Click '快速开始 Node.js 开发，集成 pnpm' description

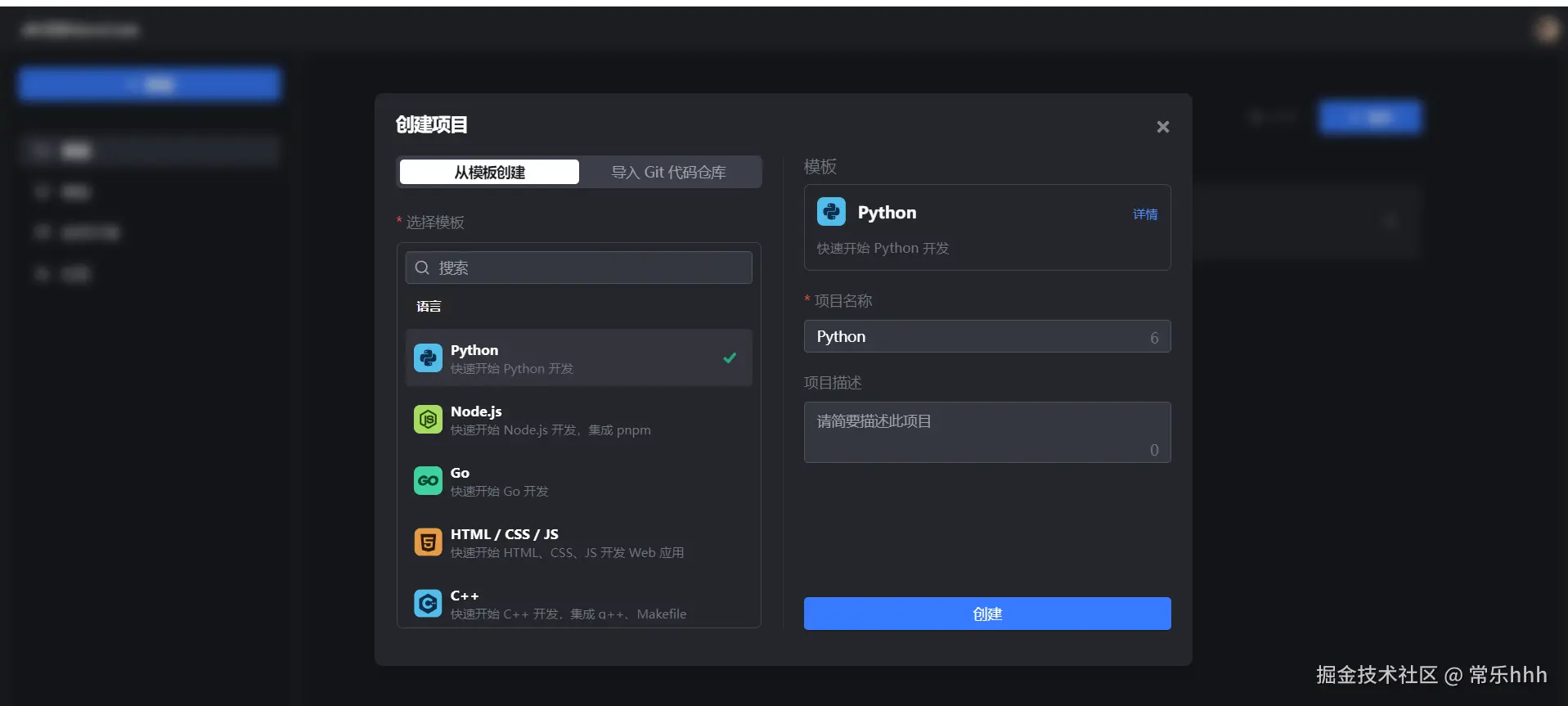click(x=550, y=430)
